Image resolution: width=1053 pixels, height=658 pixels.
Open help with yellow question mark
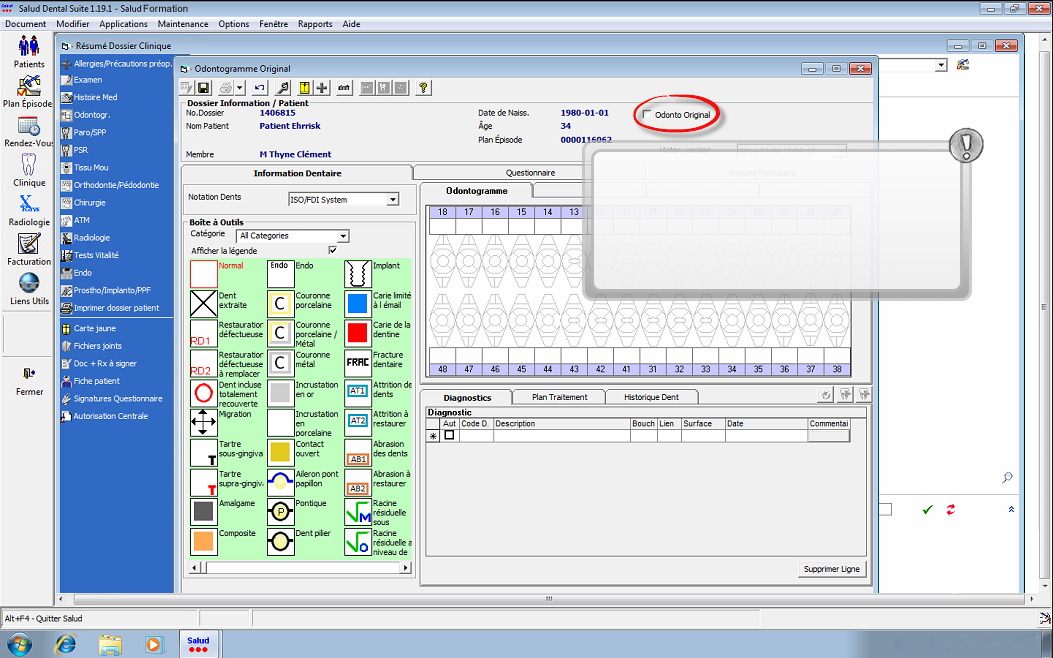coord(423,88)
